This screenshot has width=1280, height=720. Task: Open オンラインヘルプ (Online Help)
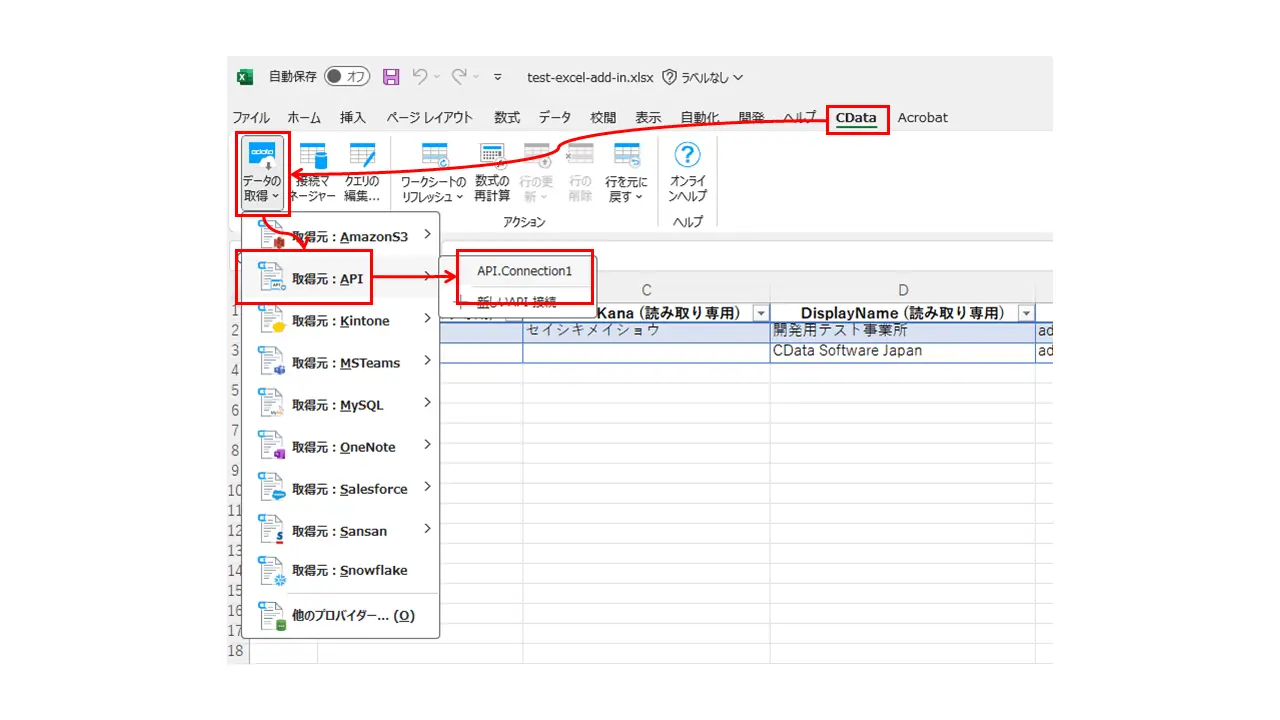point(688,173)
